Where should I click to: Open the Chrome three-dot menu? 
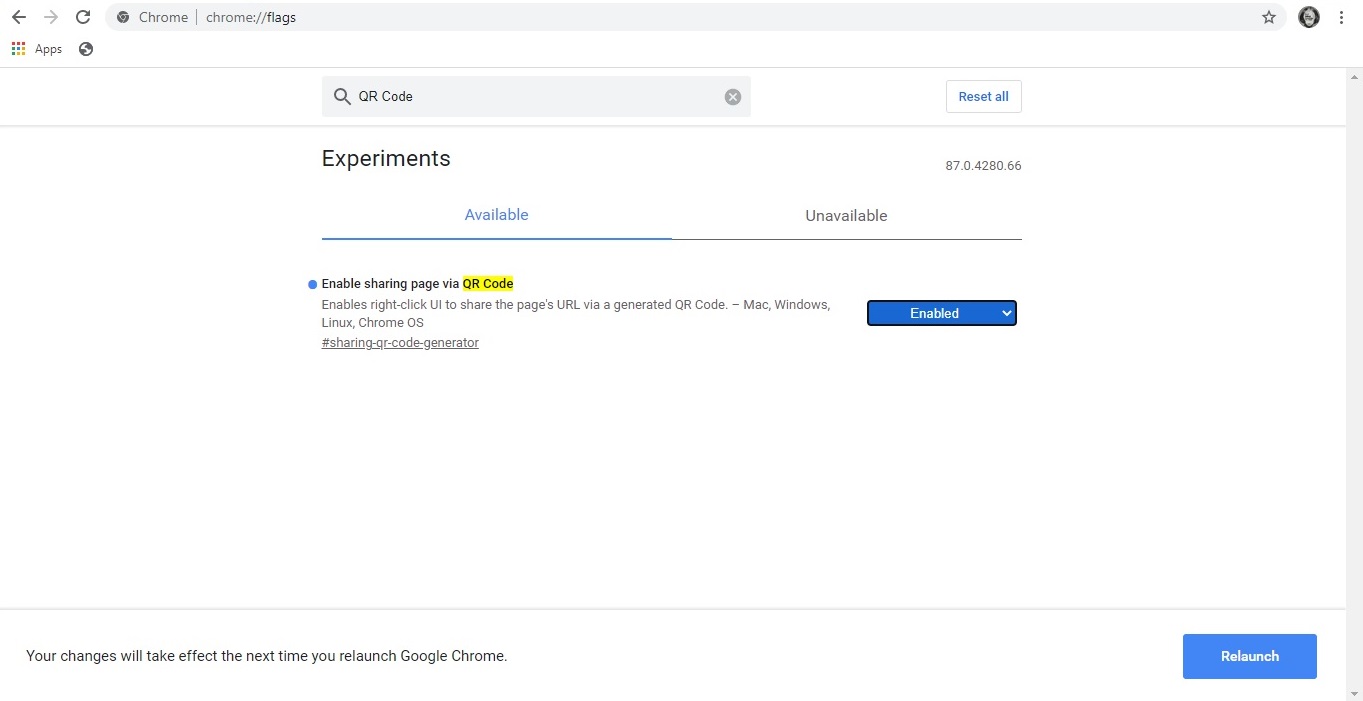1342,17
